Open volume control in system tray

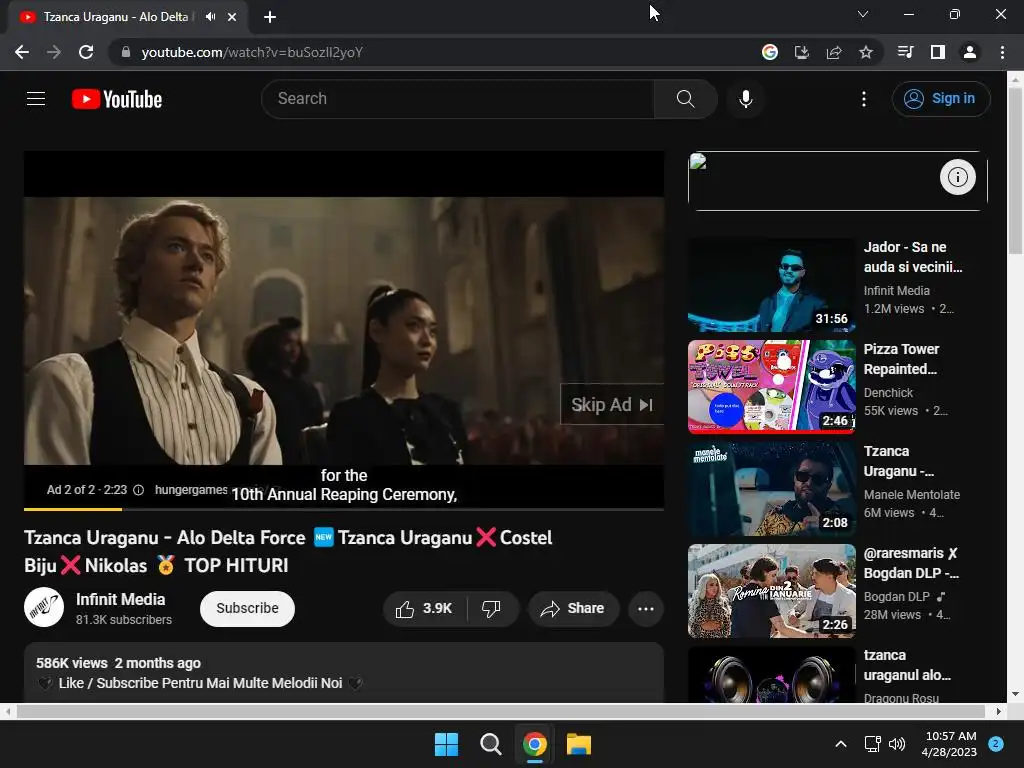[x=897, y=744]
